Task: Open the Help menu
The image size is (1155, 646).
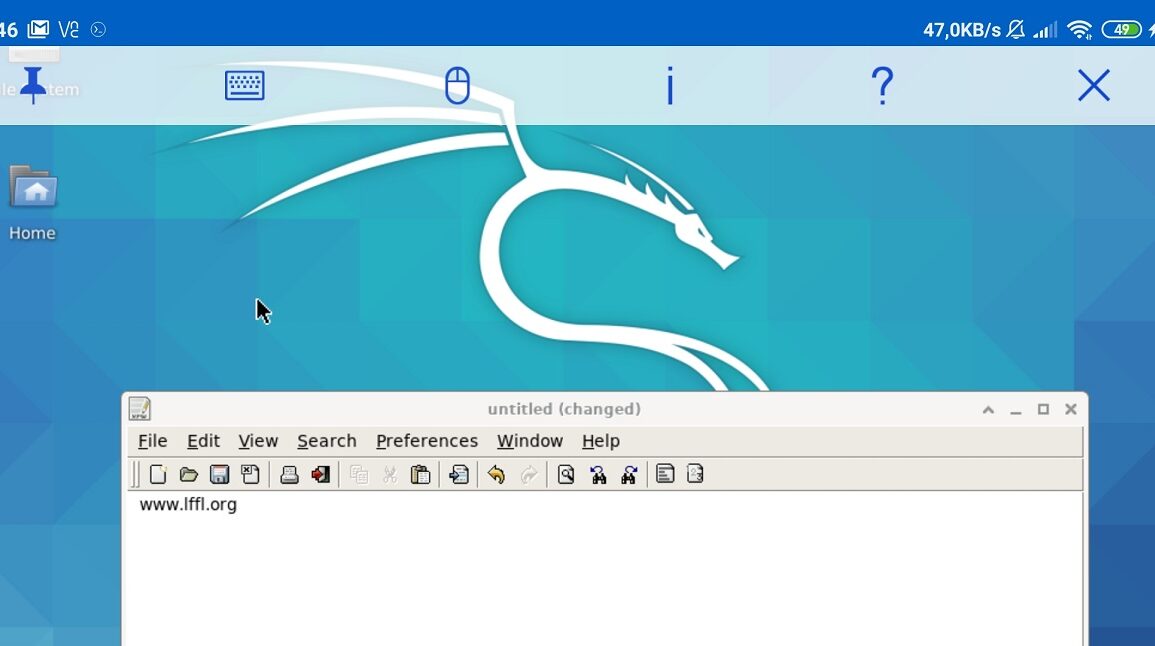Action: [x=600, y=440]
